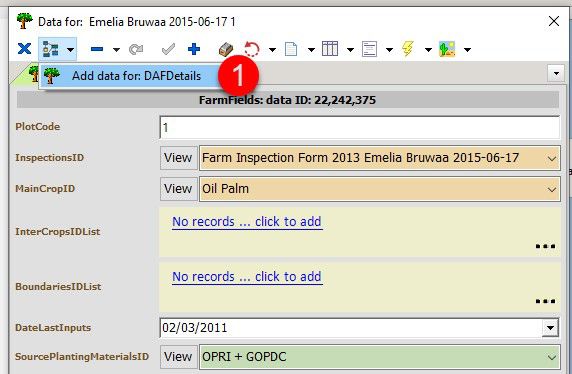Open the MainCropID Oil Palm combo box

[x=379, y=189]
